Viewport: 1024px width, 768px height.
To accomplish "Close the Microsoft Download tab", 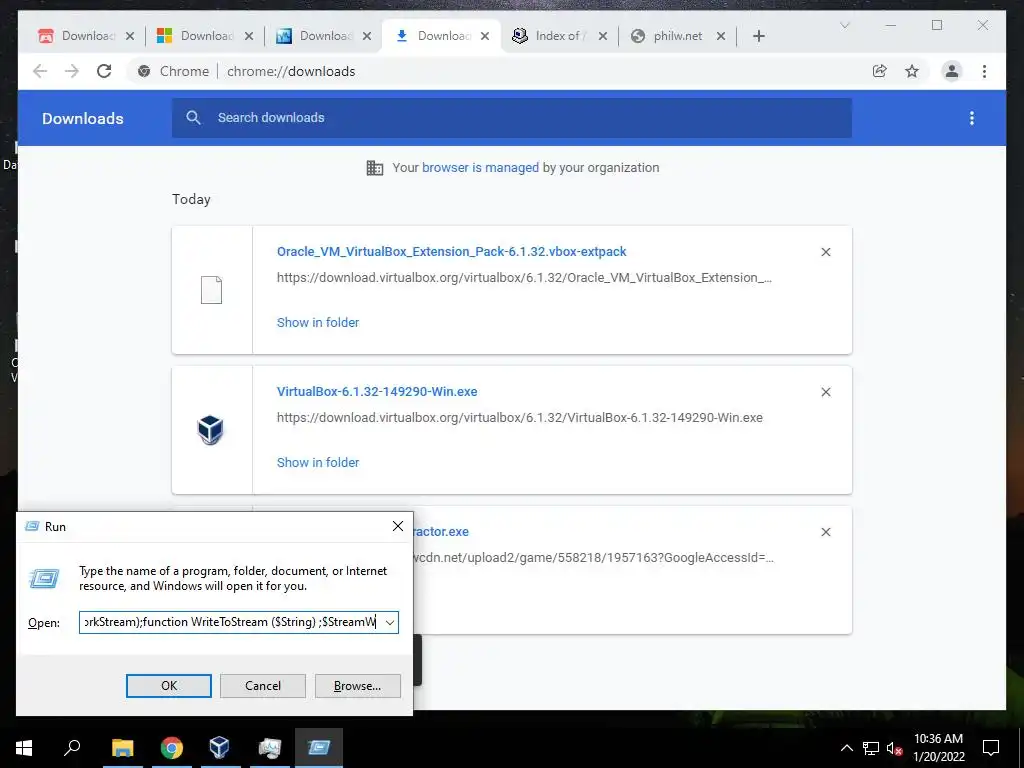I will click(249, 36).
